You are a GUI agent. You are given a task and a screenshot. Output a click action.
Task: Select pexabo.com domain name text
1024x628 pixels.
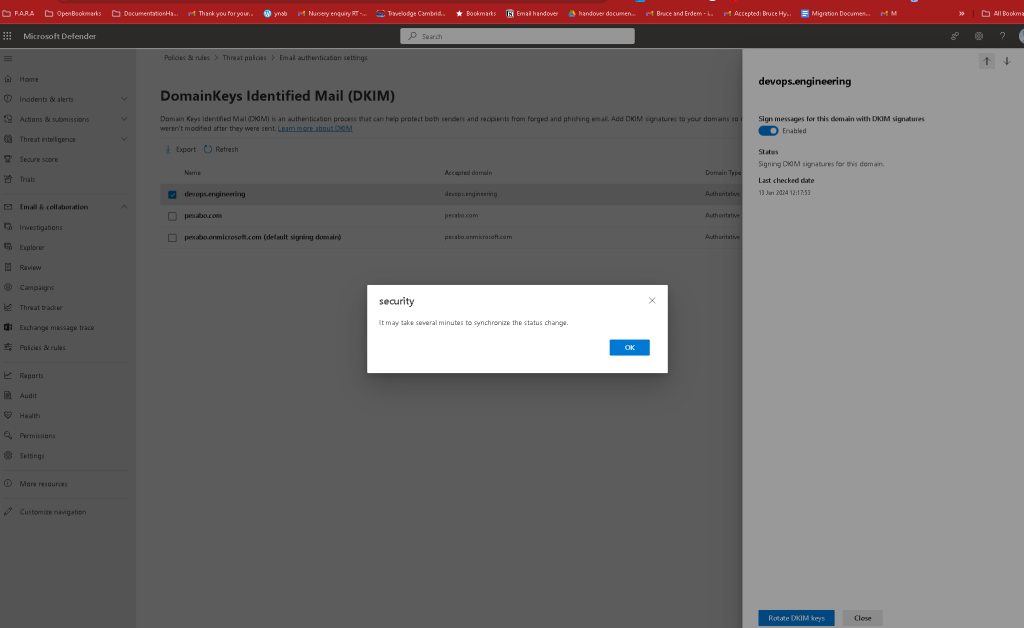pyautogui.click(x=202, y=215)
